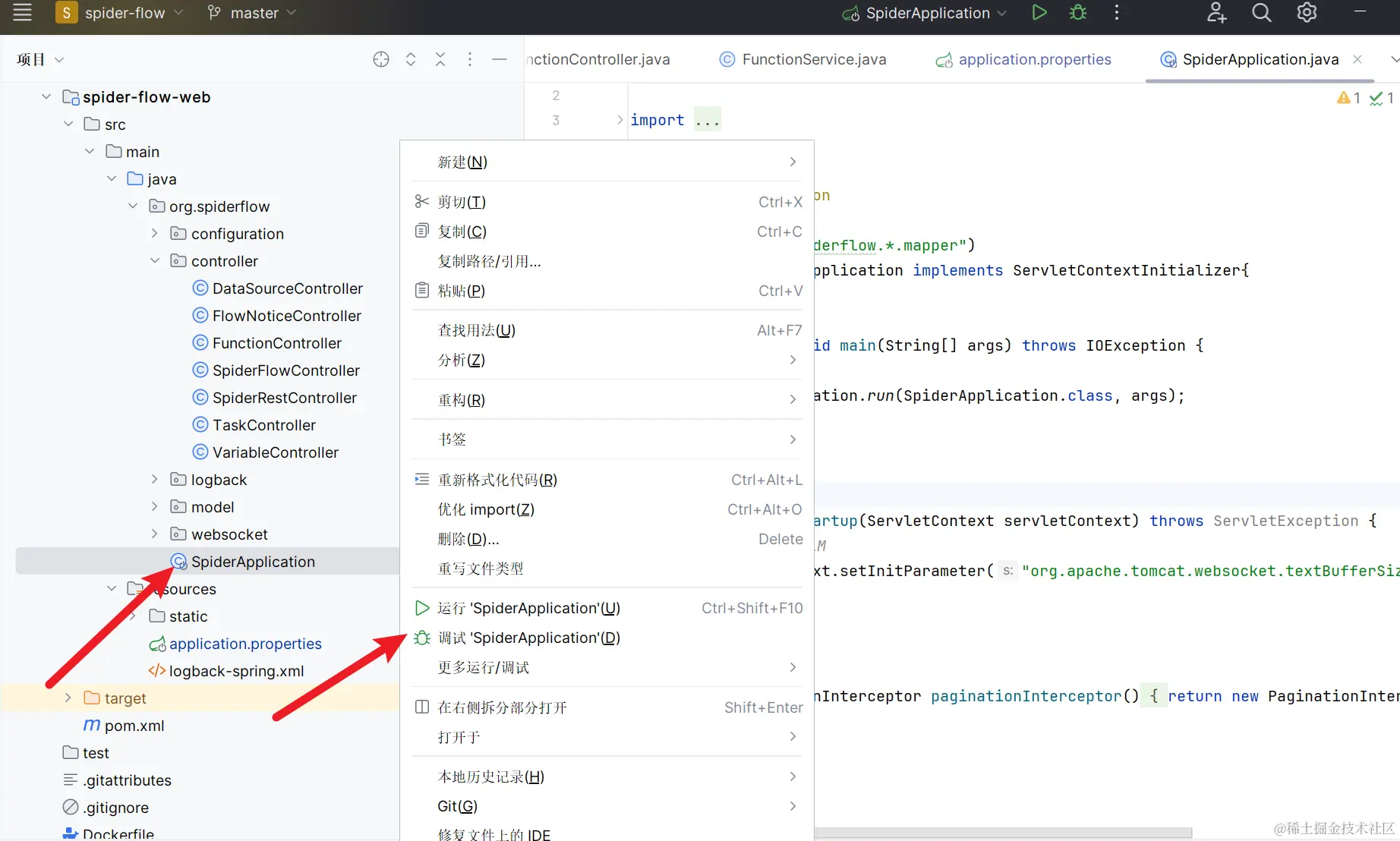This screenshot has height=841, width=1400.
Task: Open the 重构(R) submenu
Action: 607,400
